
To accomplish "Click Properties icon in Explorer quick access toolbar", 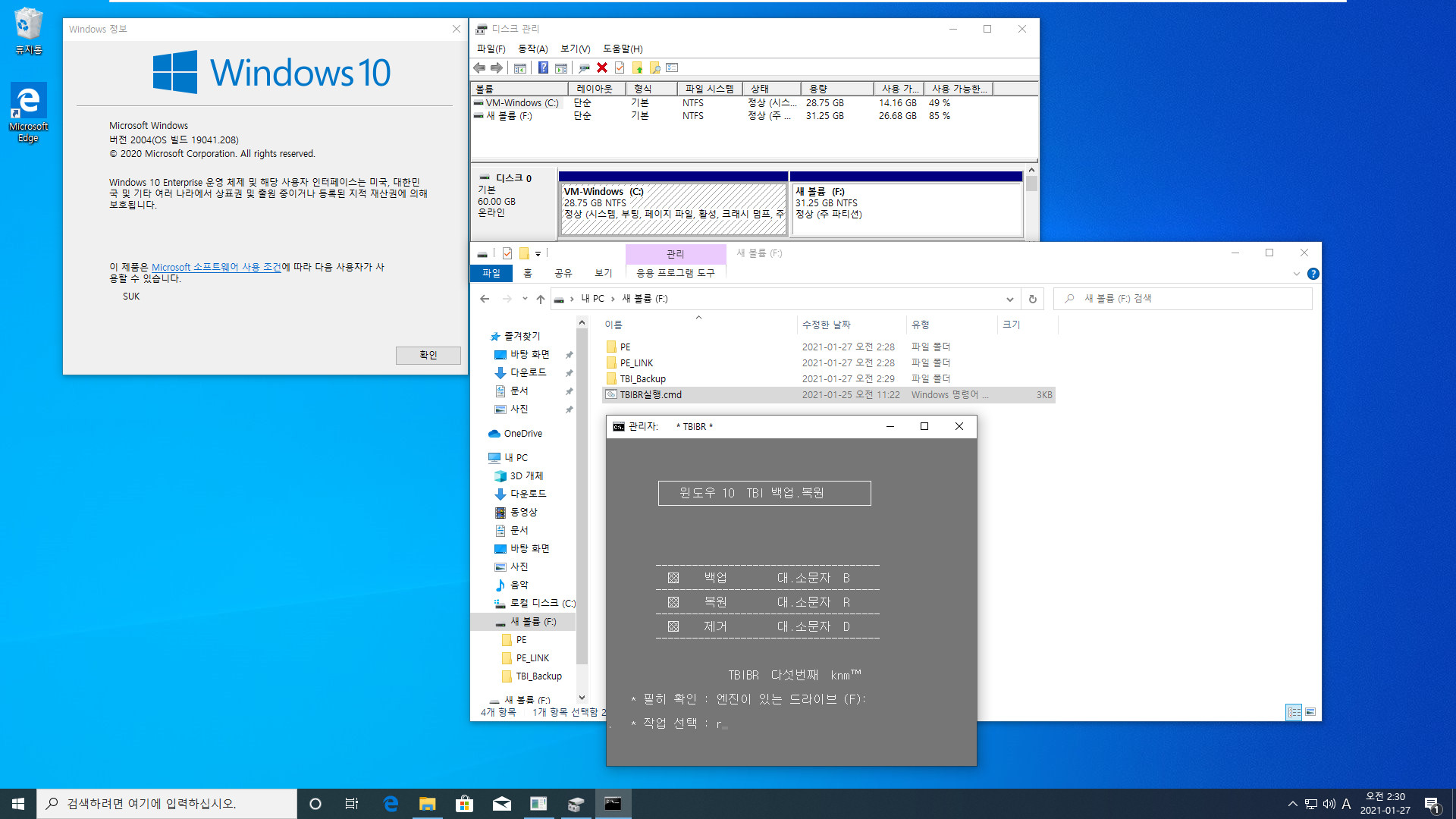I will [507, 253].
